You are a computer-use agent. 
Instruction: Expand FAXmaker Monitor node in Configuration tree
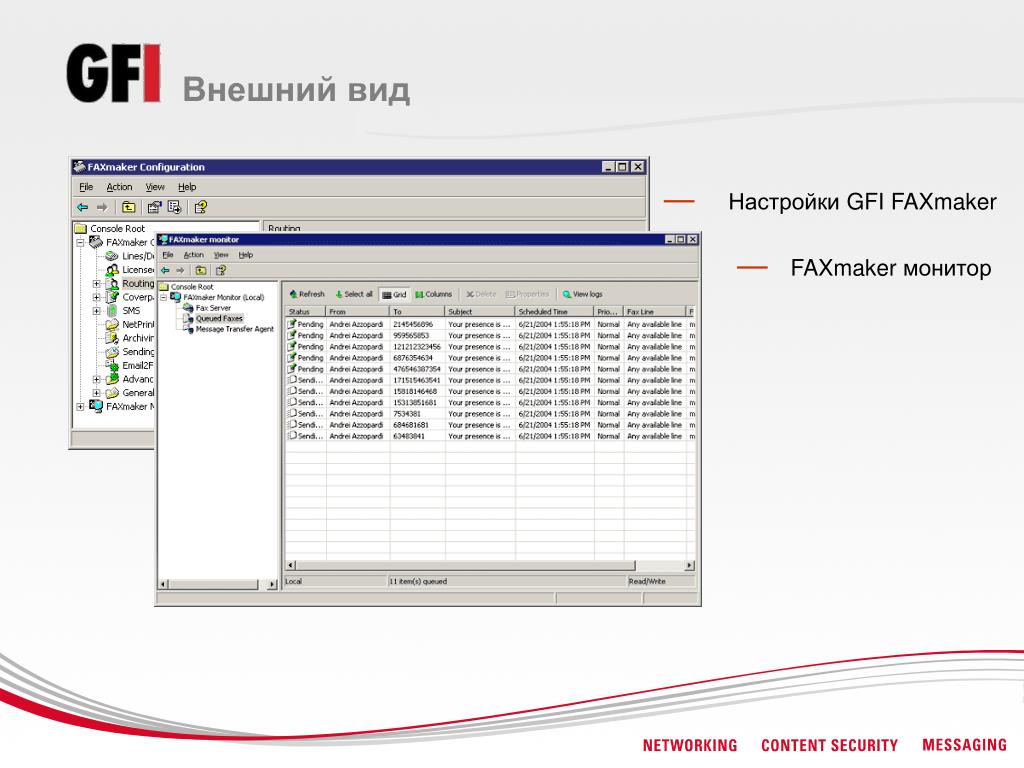(80, 406)
